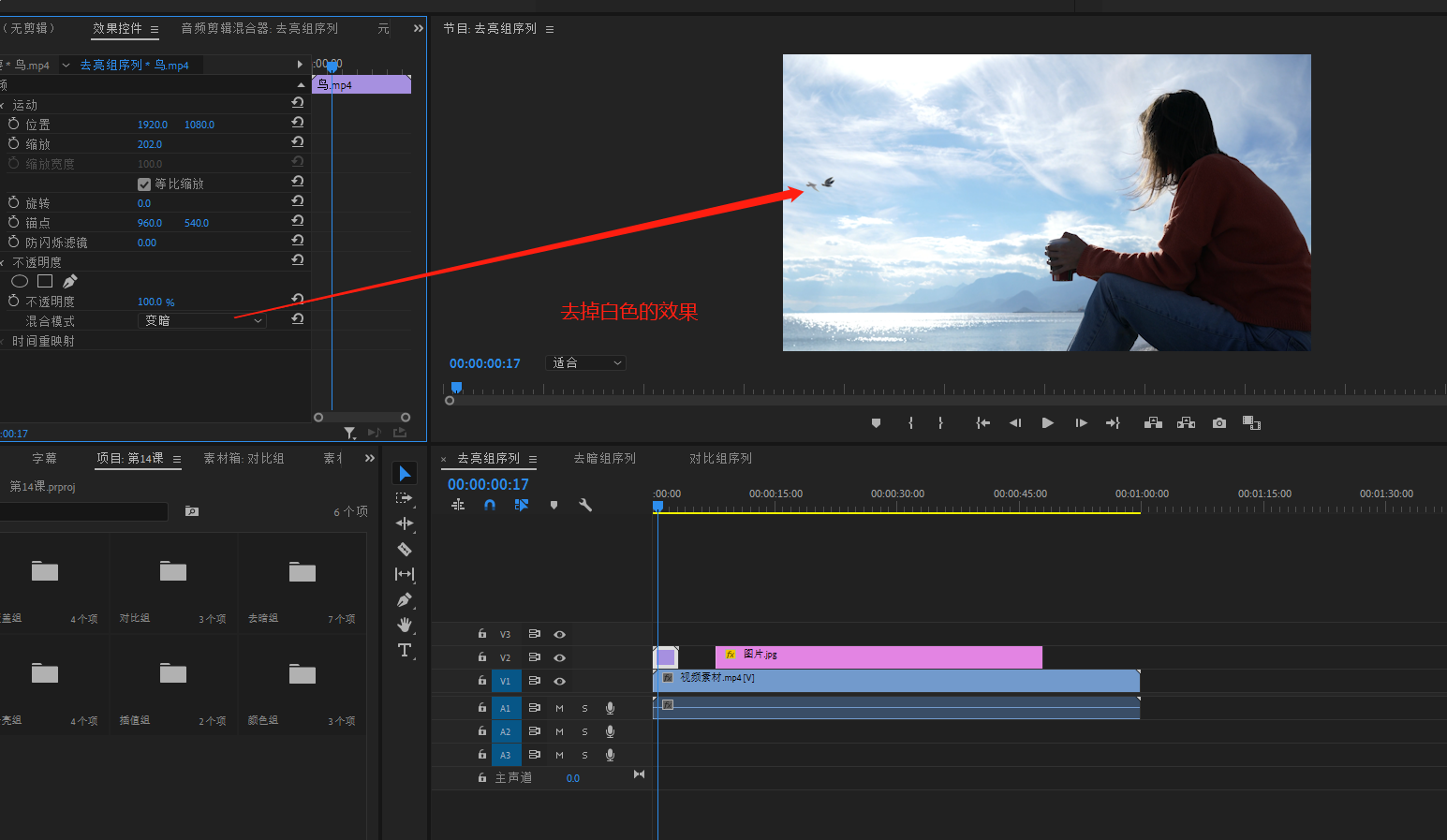Select the Type tool
Viewport: 1447px width, 840px height.
(405, 650)
